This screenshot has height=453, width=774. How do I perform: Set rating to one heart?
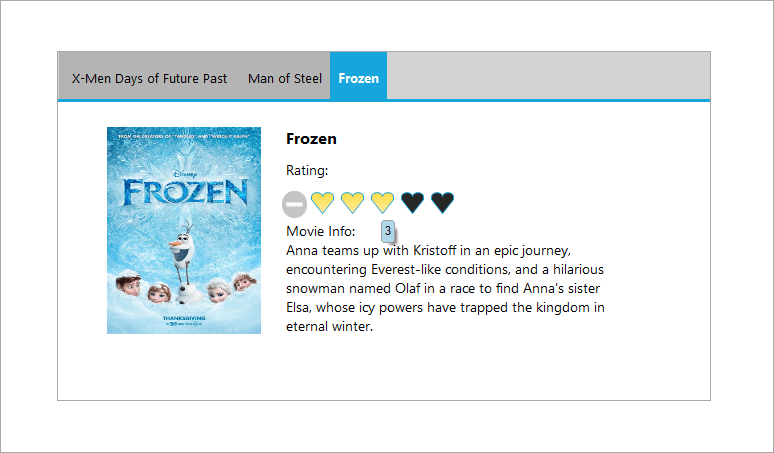pyautogui.click(x=322, y=203)
